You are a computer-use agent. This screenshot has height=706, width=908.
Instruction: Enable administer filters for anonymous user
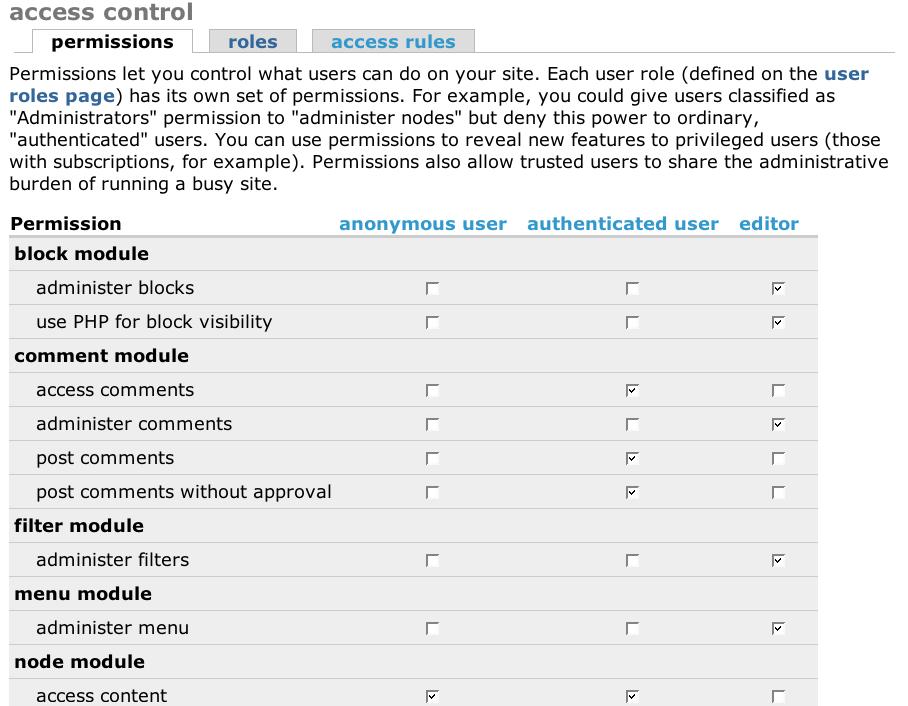click(x=432, y=561)
